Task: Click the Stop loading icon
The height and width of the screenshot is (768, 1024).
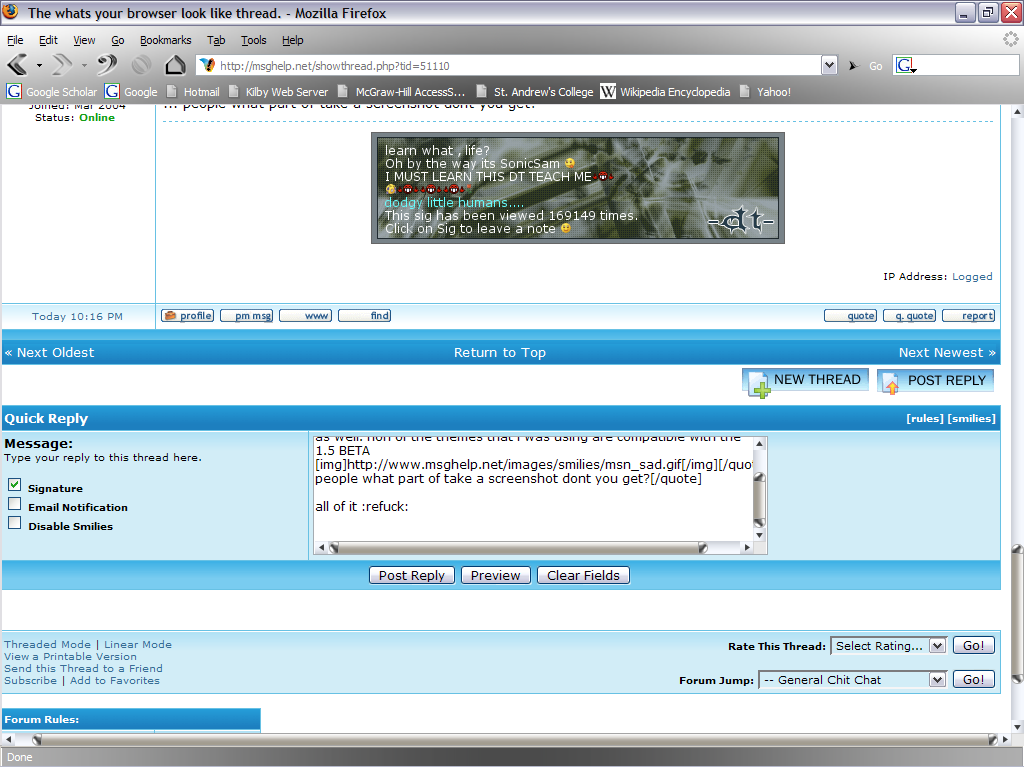Action: 141,65
